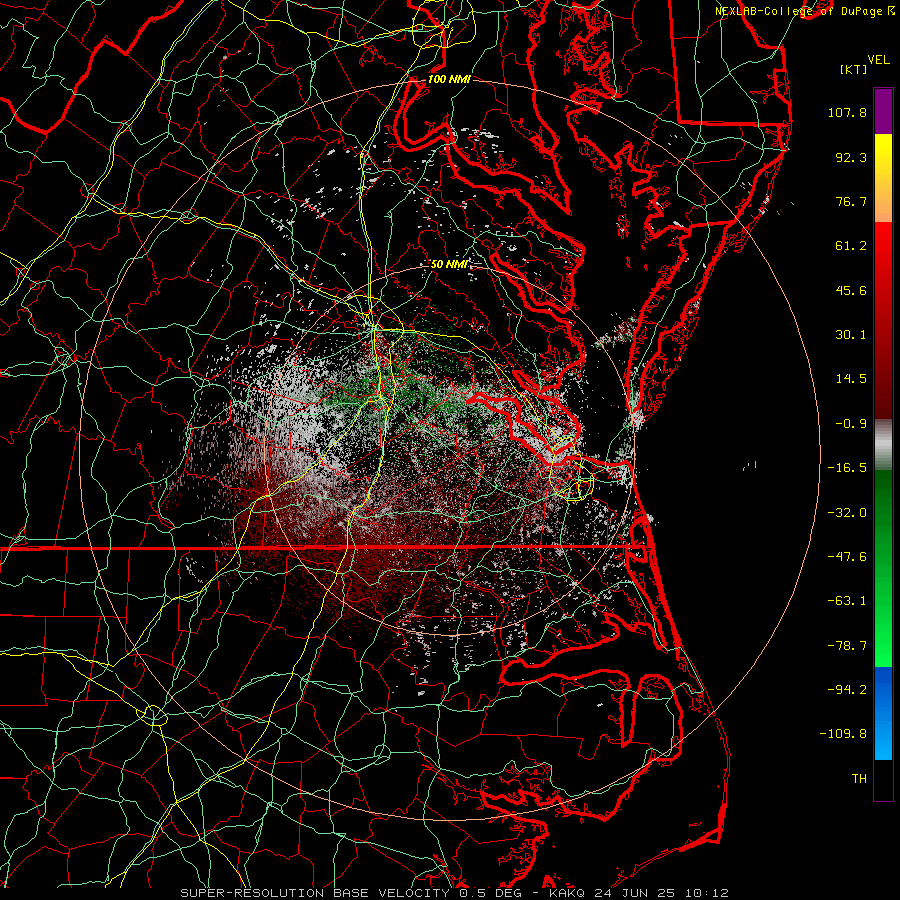
Task: Click the 50 NMI range ring label
Action: pos(449,265)
